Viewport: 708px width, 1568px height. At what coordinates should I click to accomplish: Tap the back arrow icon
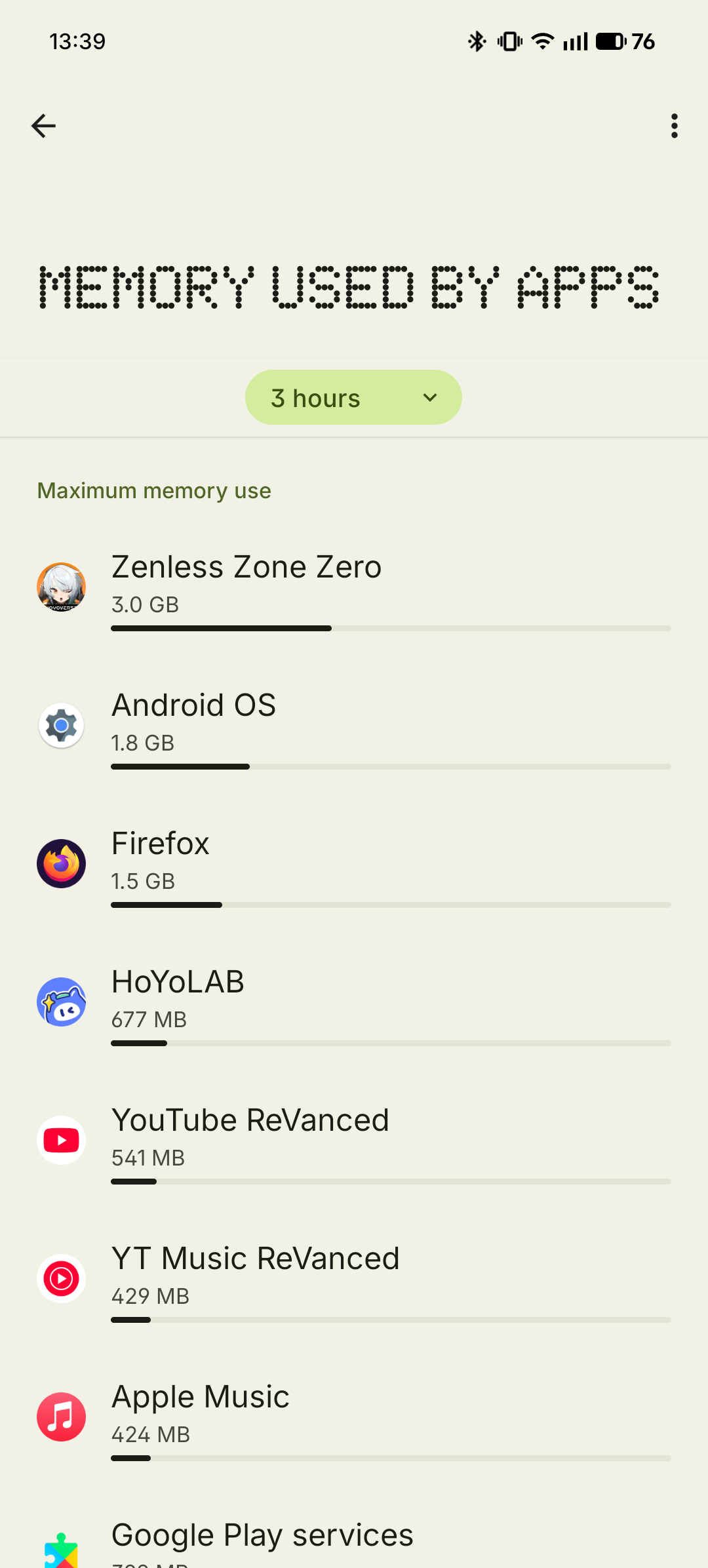43,126
